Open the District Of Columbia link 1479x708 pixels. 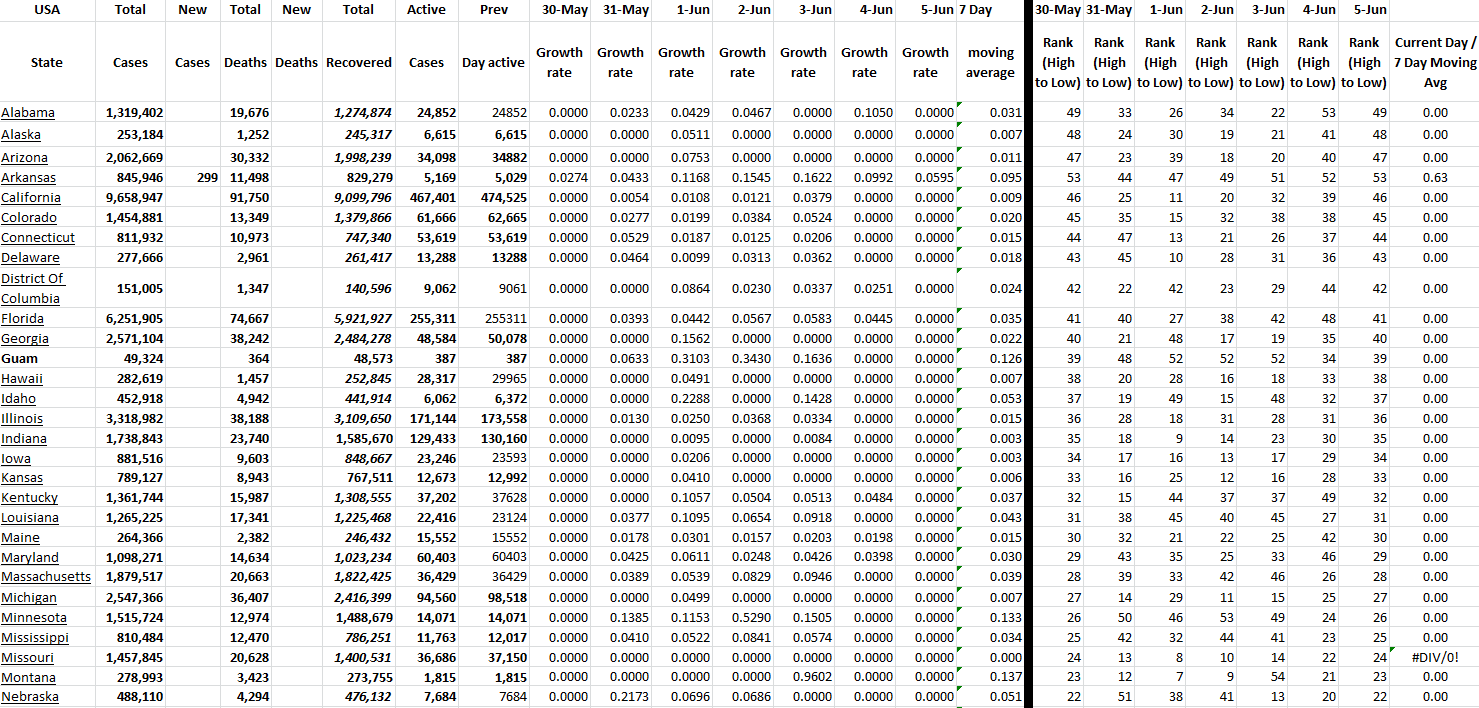32,288
